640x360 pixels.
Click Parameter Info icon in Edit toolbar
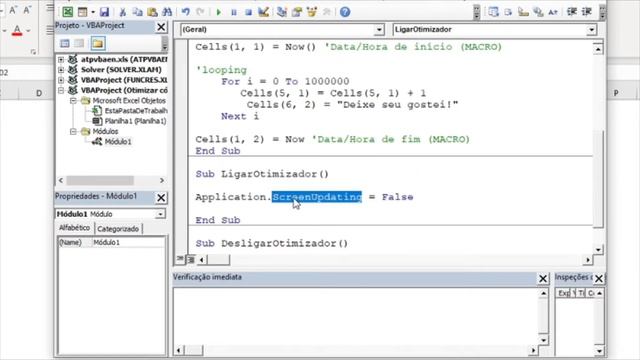(x=538, y=12)
